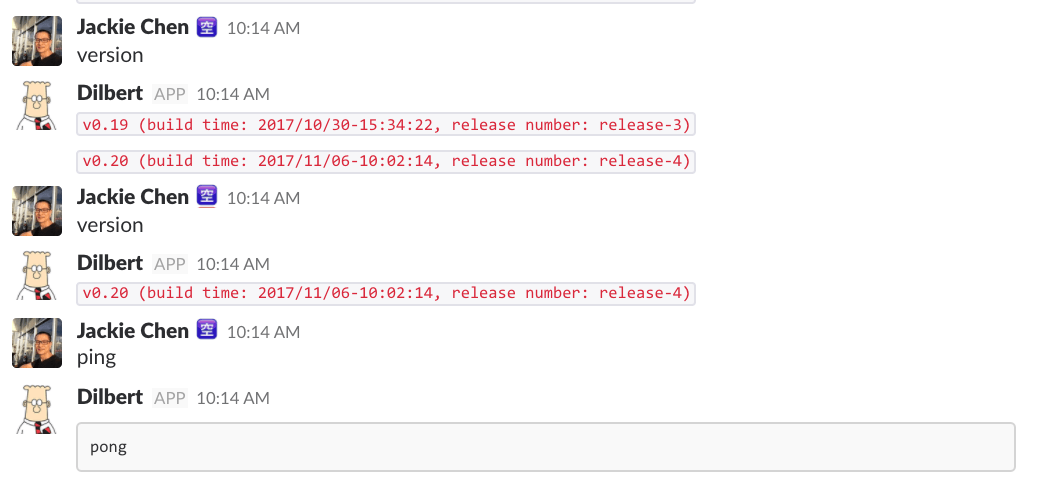Click the v0.19 release-3 code block

pos(386,125)
